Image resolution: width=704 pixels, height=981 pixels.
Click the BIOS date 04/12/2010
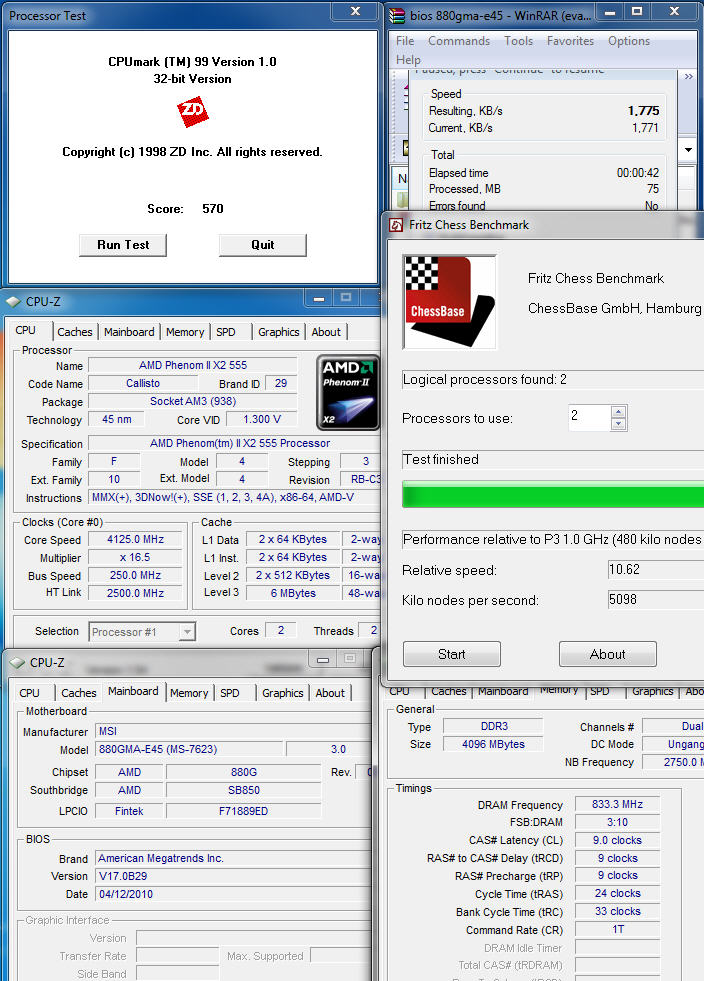pos(233,895)
